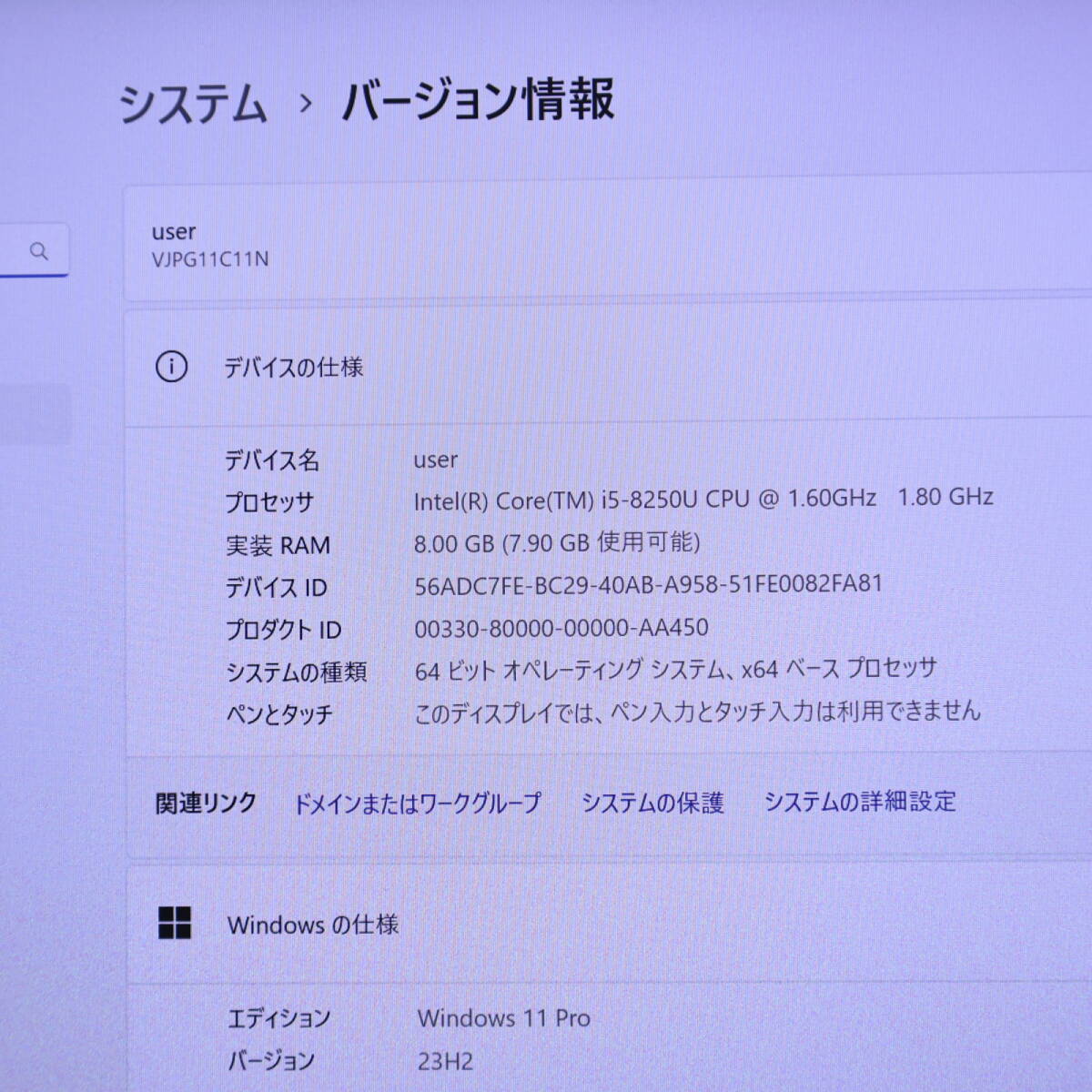Click the エディション label
Viewport: 1092px width, 1092px height.
coord(278,1018)
